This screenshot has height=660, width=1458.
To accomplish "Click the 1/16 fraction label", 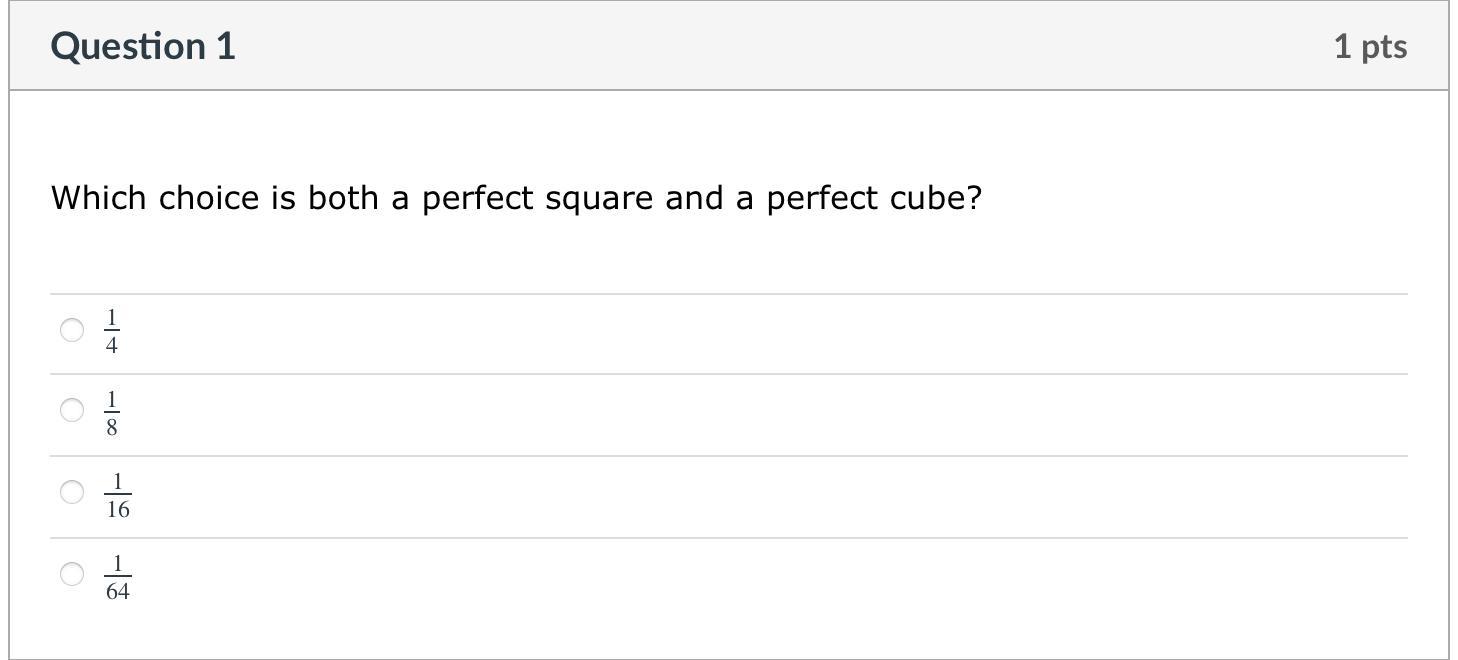I will click(118, 496).
